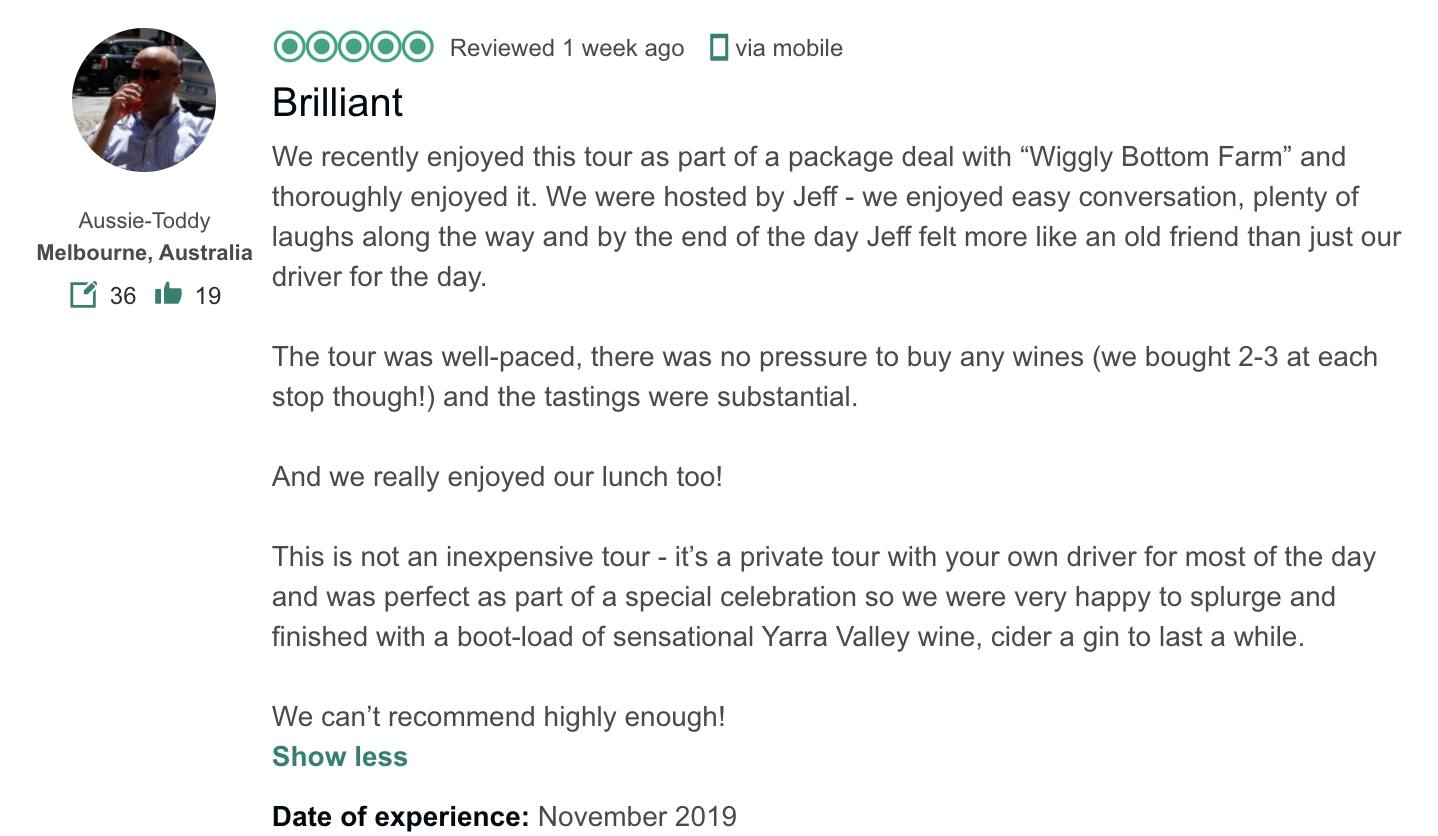Click the 'Date of experience:' label
Screen dimensions: 1438x836
(401, 817)
